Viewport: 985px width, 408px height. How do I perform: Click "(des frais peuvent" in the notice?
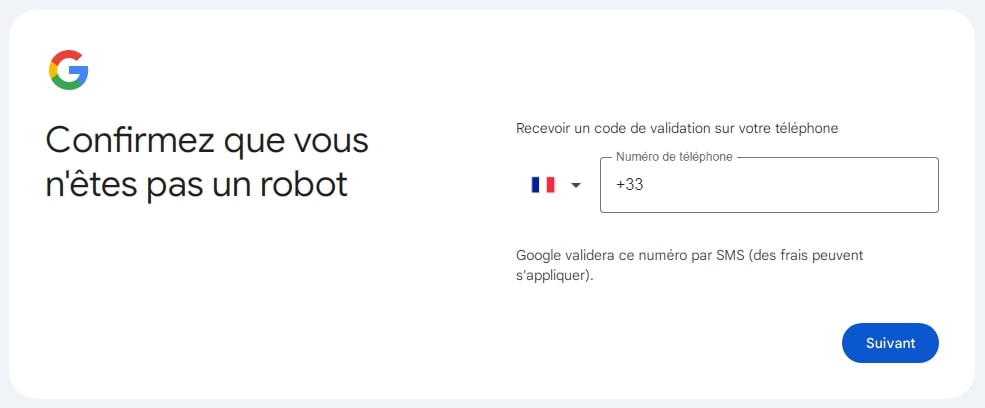pyautogui.click(x=808, y=255)
